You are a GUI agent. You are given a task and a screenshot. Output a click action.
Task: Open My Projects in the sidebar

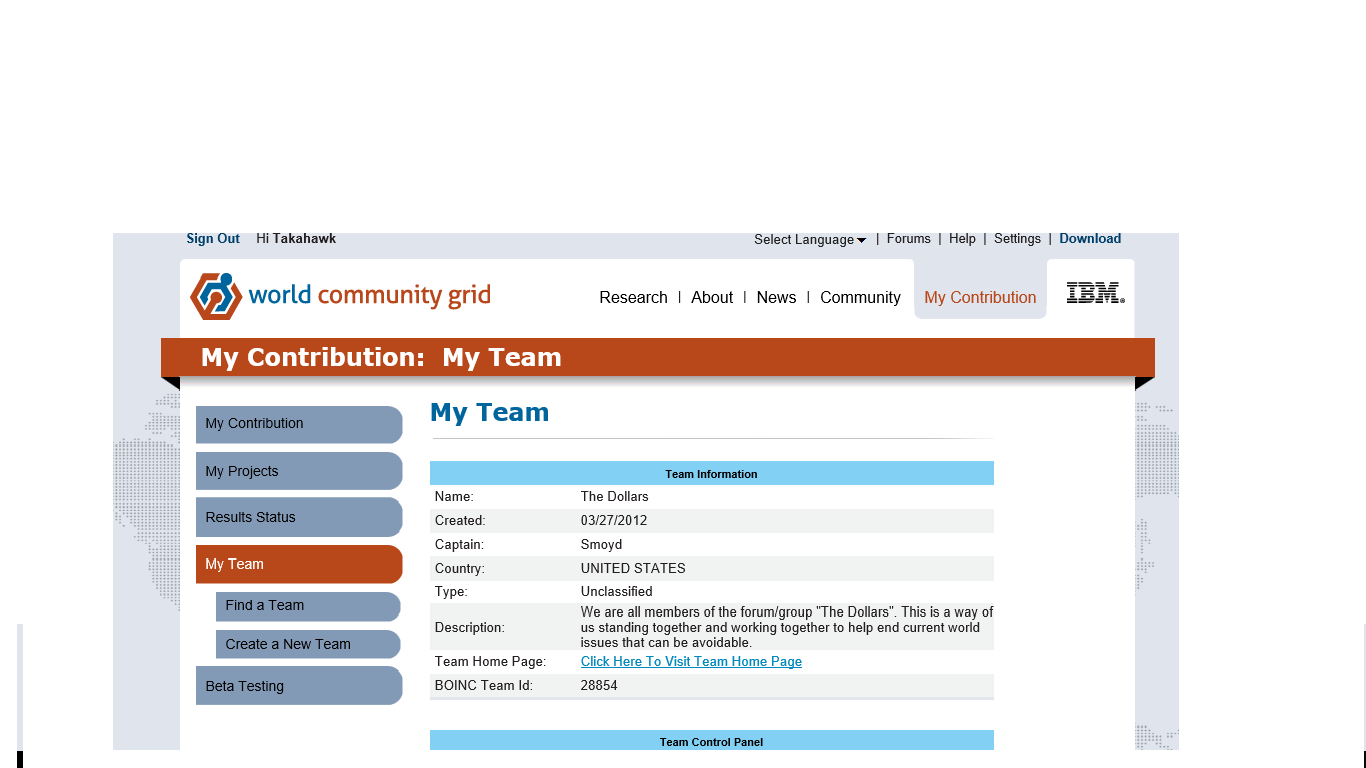[299, 471]
